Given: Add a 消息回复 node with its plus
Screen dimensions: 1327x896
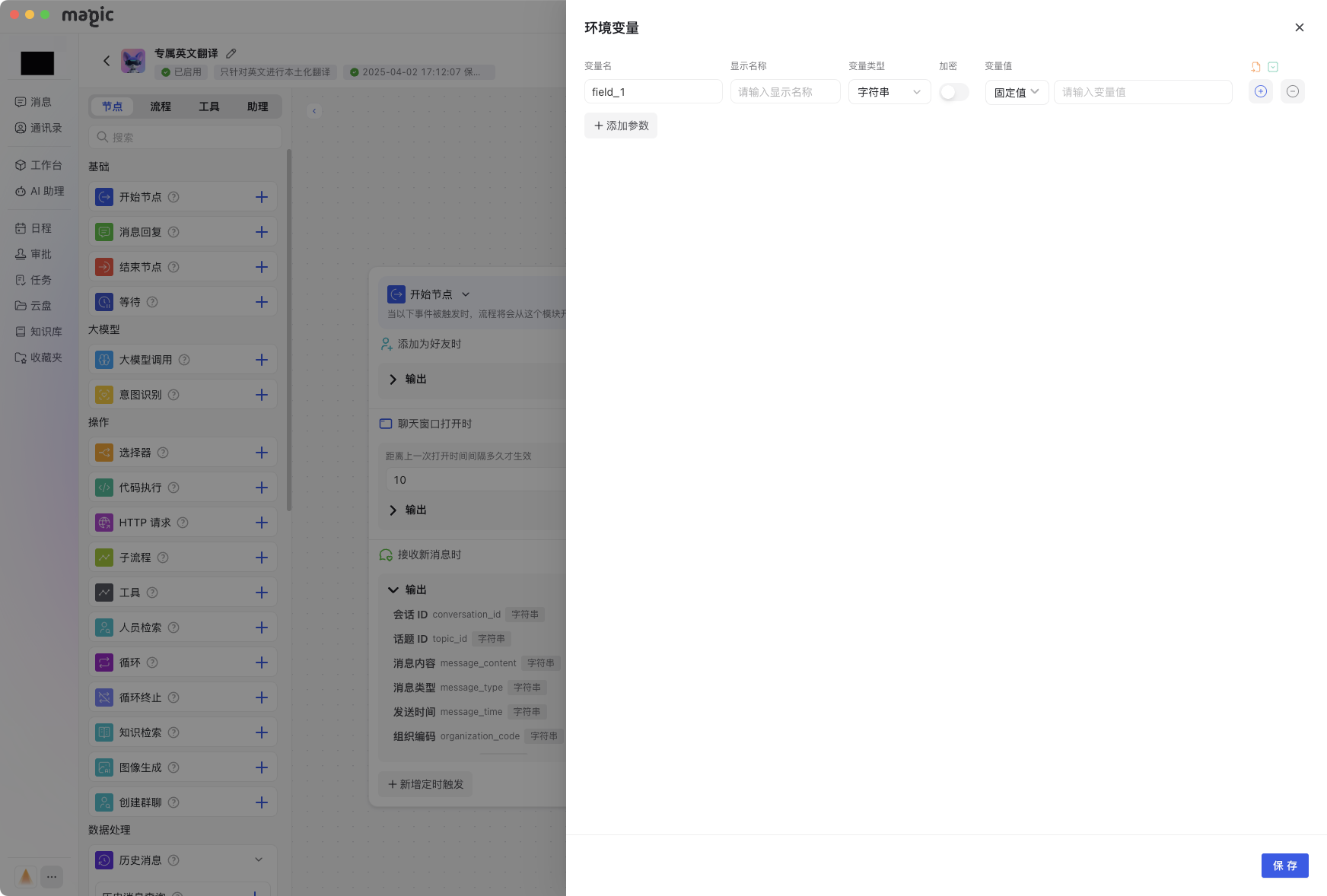Looking at the screenshot, I should pyautogui.click(x=262, y=232).
